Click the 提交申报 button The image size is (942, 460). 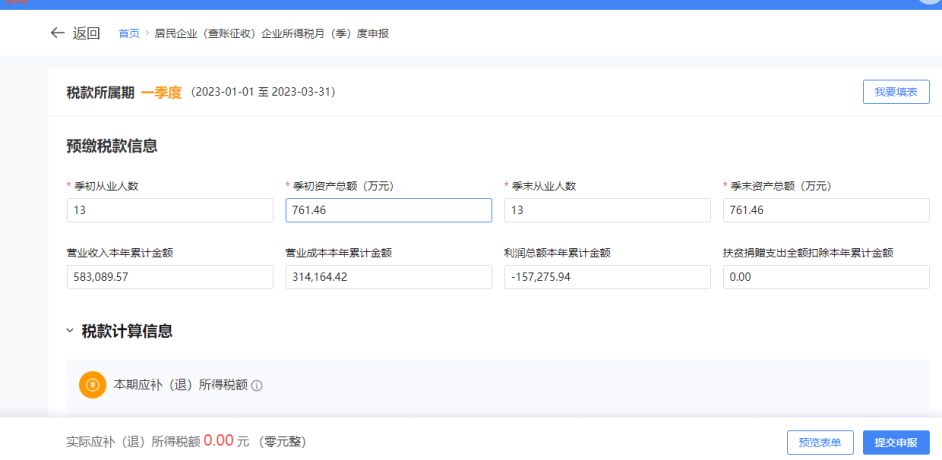896,443
